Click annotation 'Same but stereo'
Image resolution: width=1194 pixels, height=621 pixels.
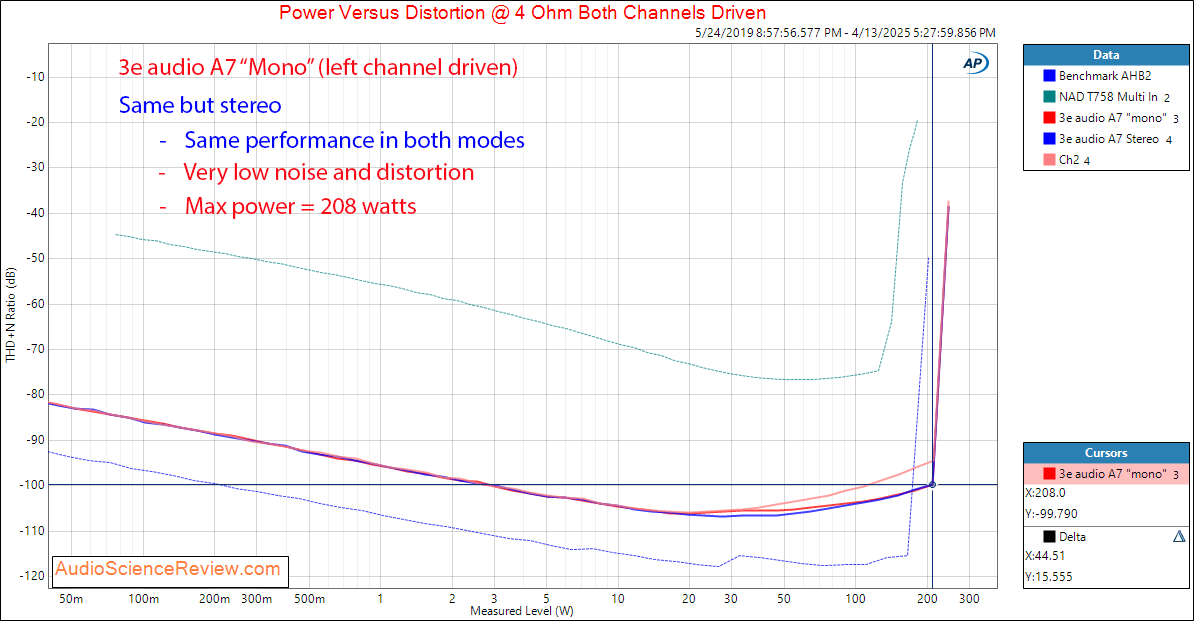point(200,105)
